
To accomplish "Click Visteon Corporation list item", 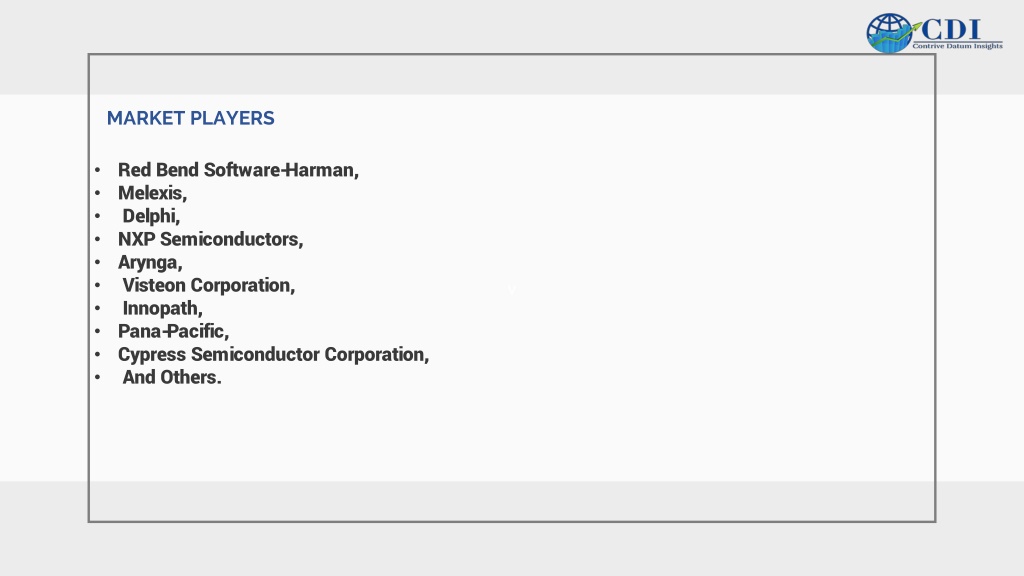I will (x=208, y=285).
